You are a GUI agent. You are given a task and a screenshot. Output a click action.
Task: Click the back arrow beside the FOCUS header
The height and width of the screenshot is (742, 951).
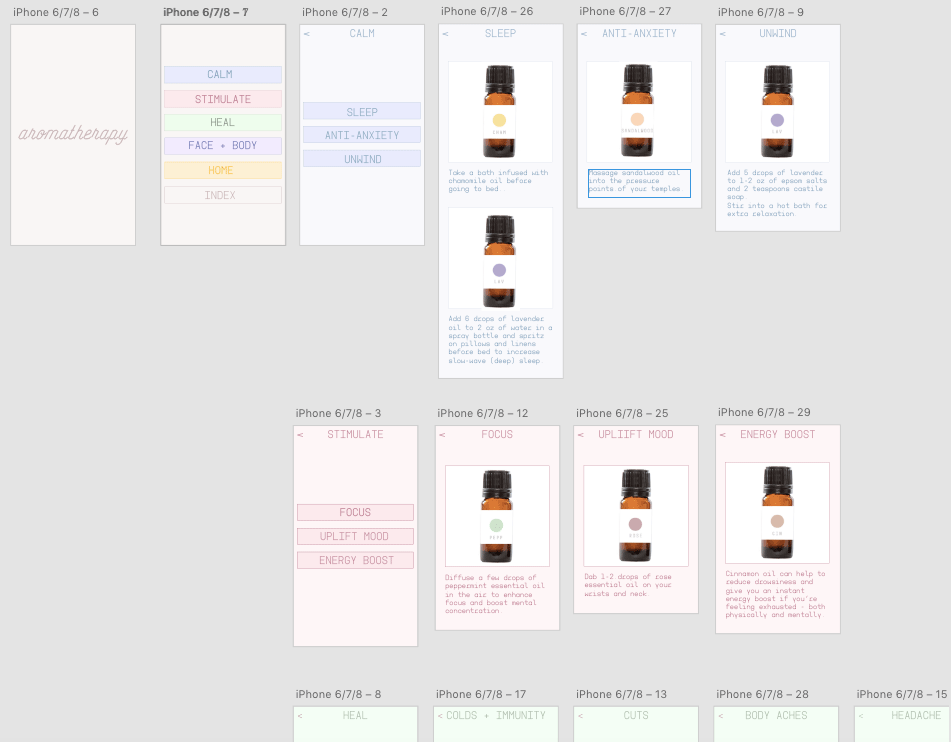click(441, 435)
